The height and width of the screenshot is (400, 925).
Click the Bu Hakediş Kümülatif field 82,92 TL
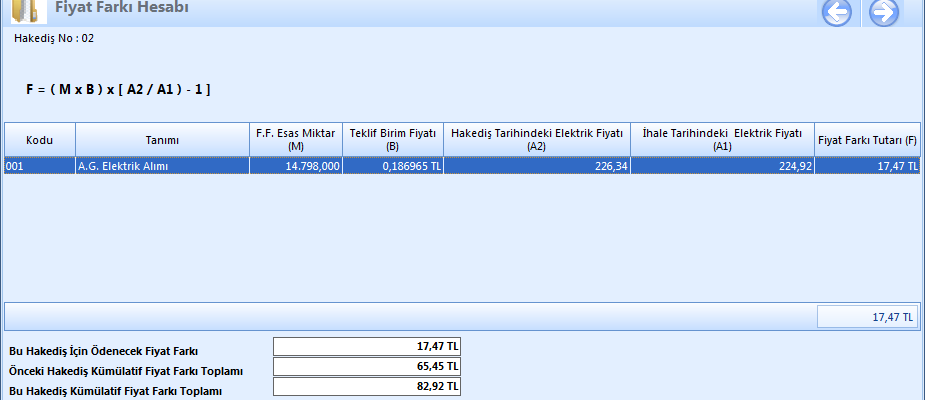pos(367,386)
